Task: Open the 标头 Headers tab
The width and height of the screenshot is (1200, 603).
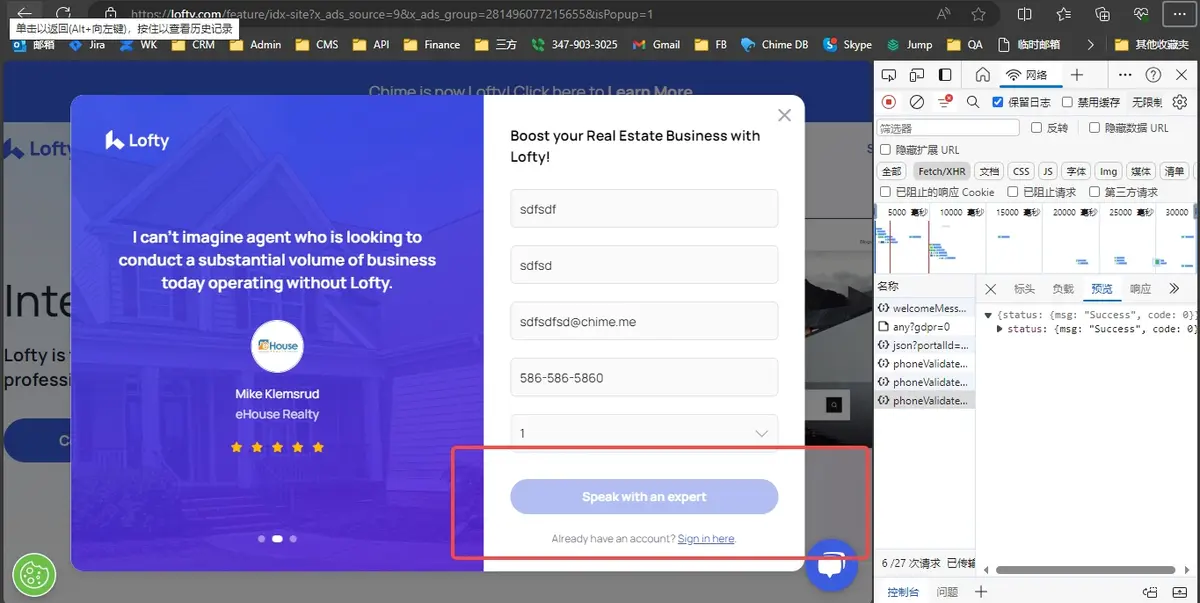Action: 1024,289
